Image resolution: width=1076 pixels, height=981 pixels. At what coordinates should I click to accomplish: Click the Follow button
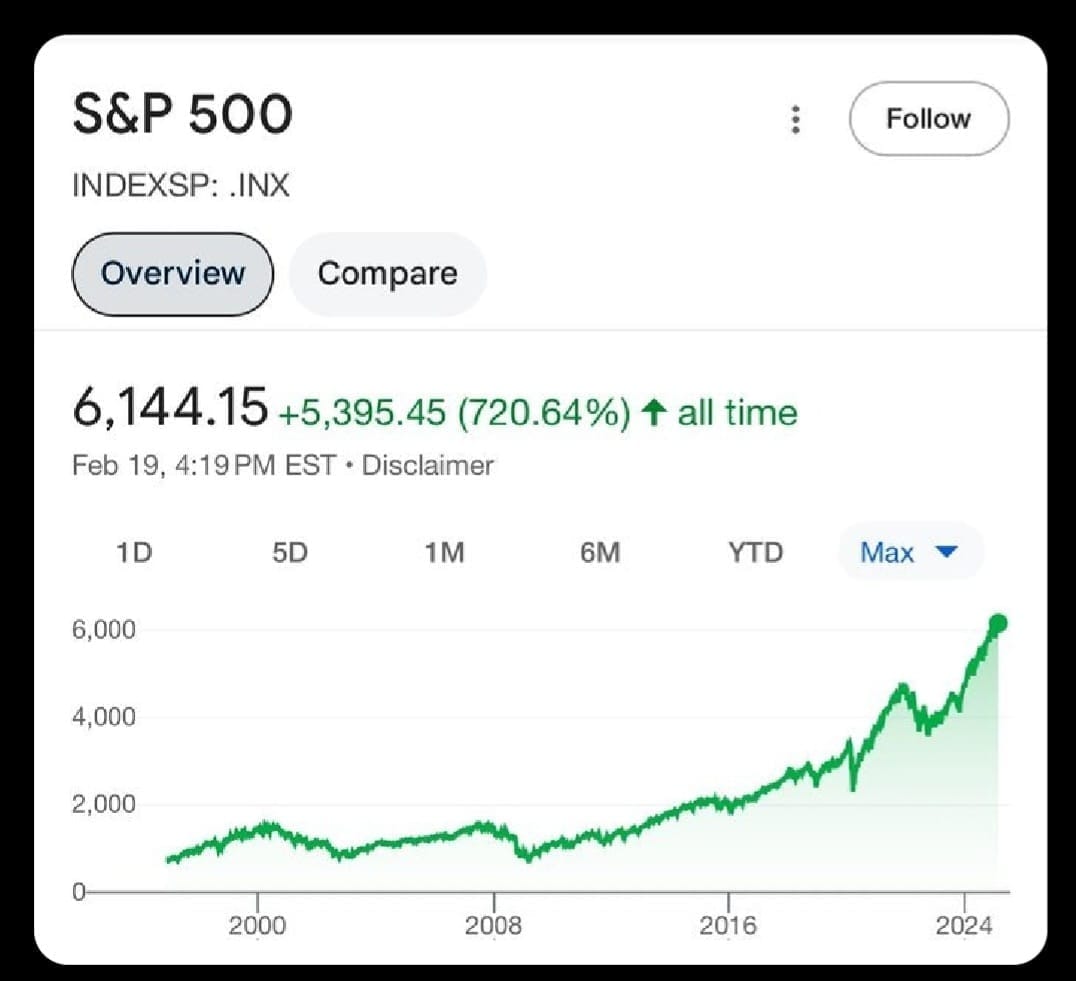pyautogui.click(x=928, y=119)
